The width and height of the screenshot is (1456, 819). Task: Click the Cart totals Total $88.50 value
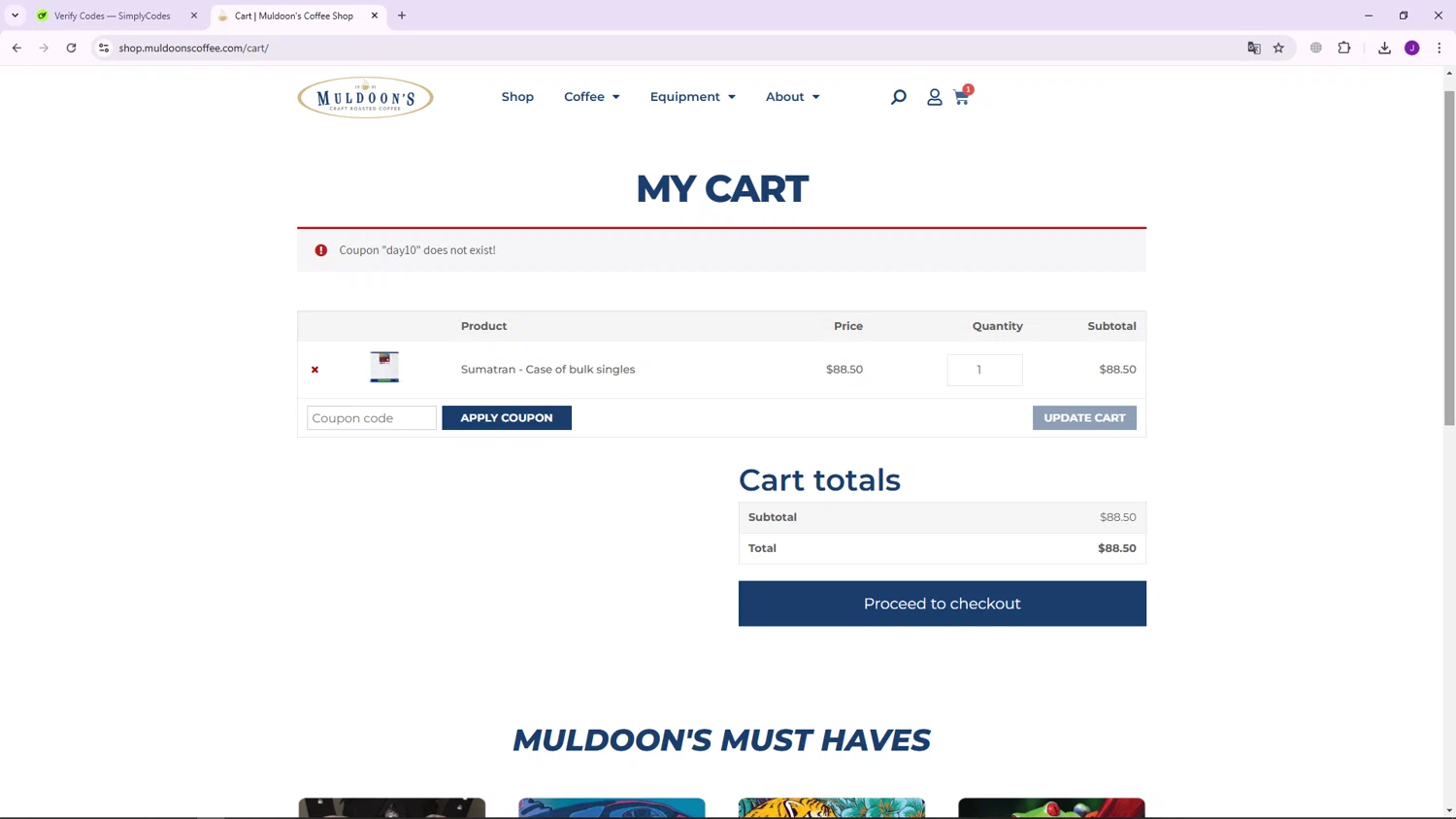[x=1116, y=548]
